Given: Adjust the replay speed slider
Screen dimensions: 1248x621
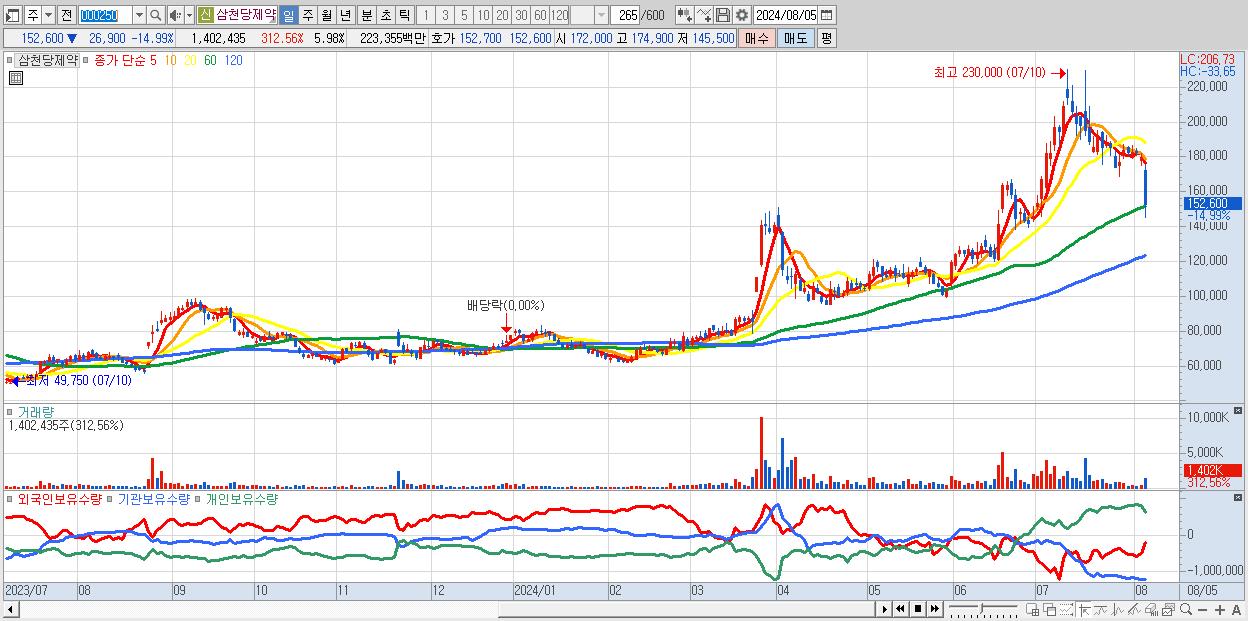Looking at the screenshot, I should click(x=982, y=609).
